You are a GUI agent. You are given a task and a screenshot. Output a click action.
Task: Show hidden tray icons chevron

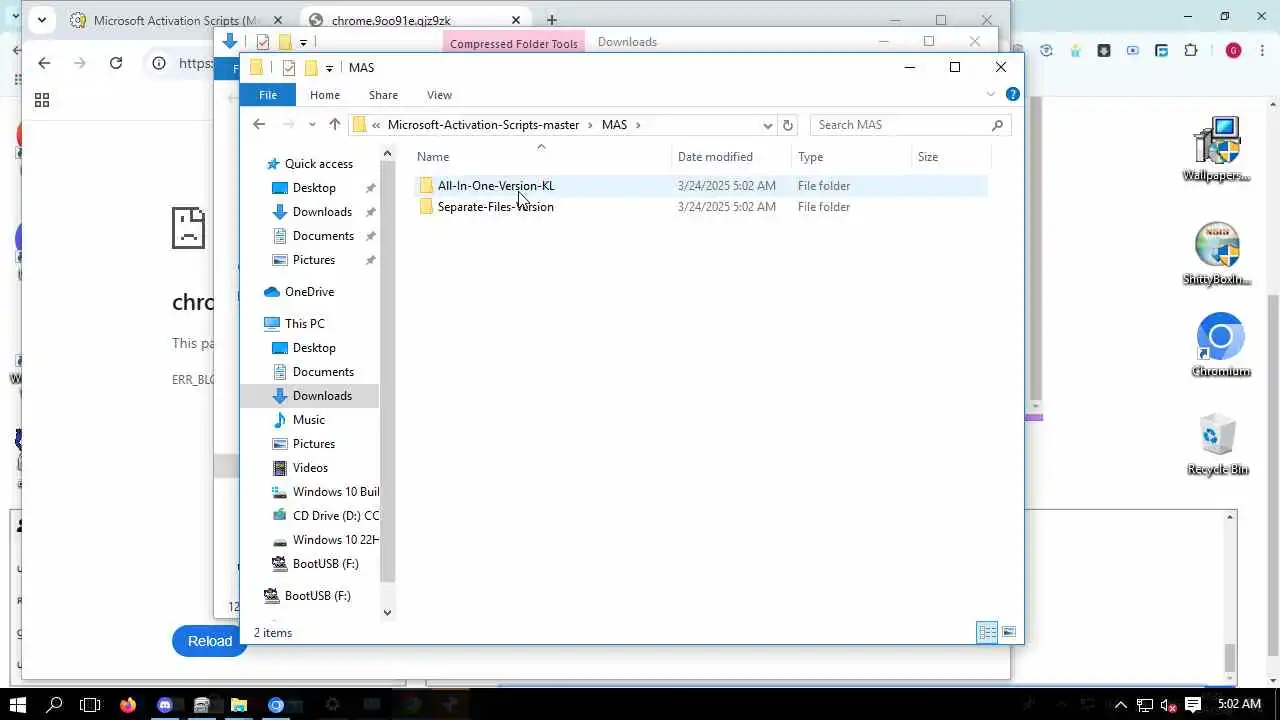(1121, 705)
